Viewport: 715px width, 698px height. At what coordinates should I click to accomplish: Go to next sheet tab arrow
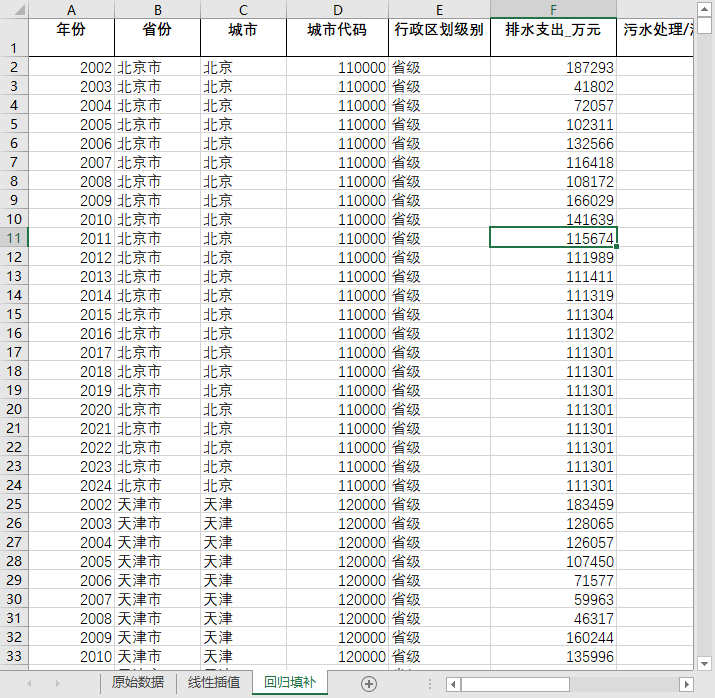click(x=57, y=683)
